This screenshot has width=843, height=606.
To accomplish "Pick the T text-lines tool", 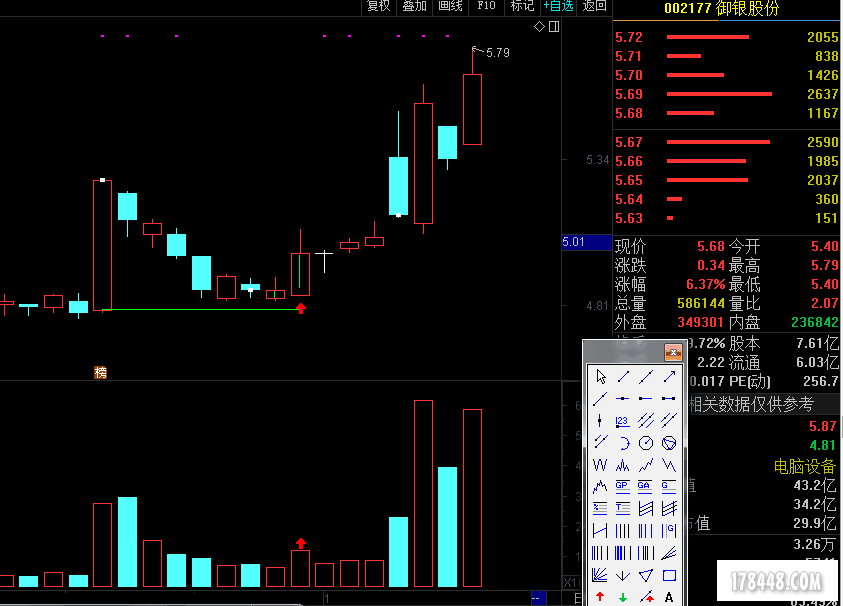I will pos(623,509).
